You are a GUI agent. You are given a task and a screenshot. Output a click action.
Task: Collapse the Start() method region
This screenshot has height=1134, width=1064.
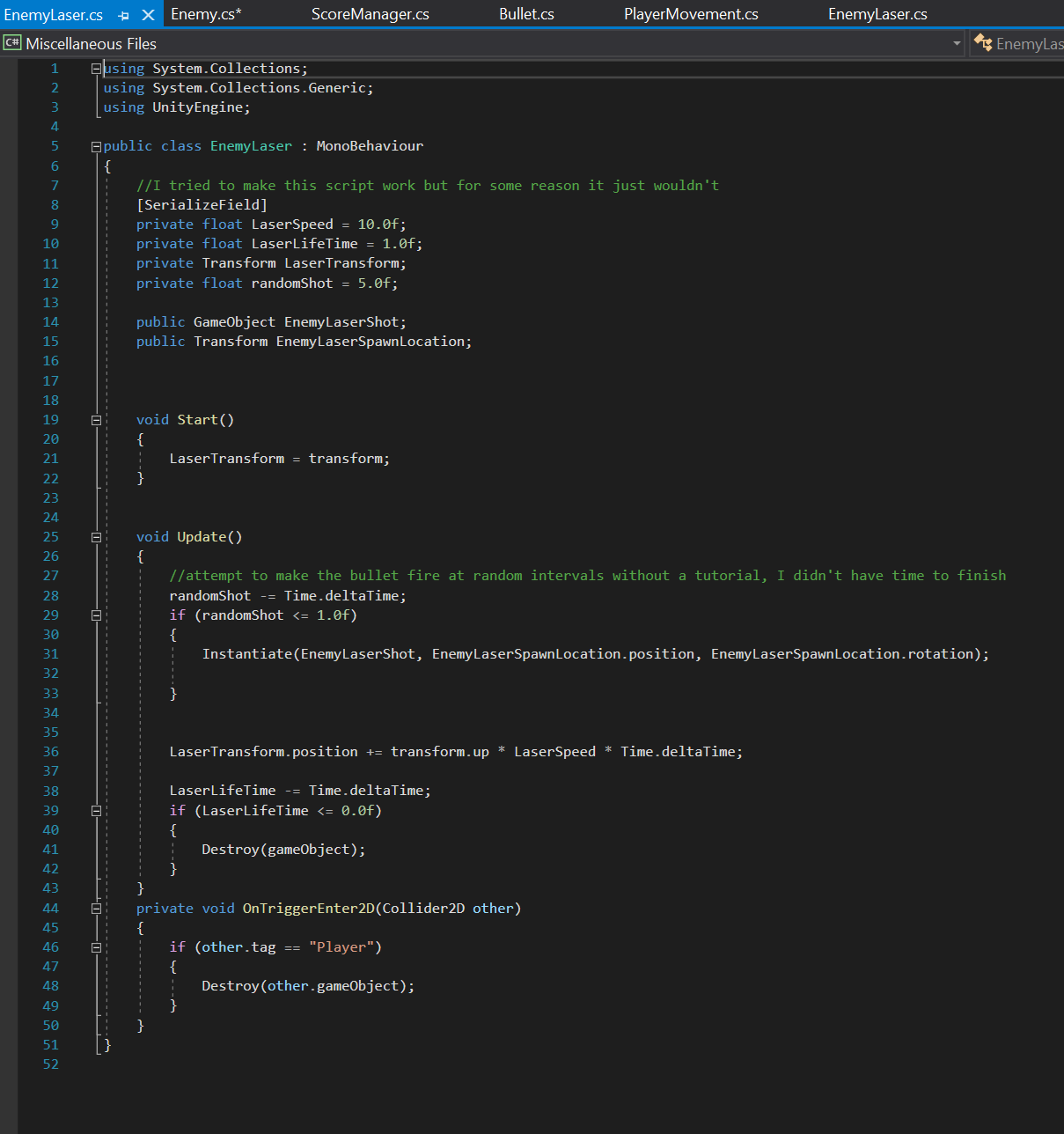click(x=96, y=420)
